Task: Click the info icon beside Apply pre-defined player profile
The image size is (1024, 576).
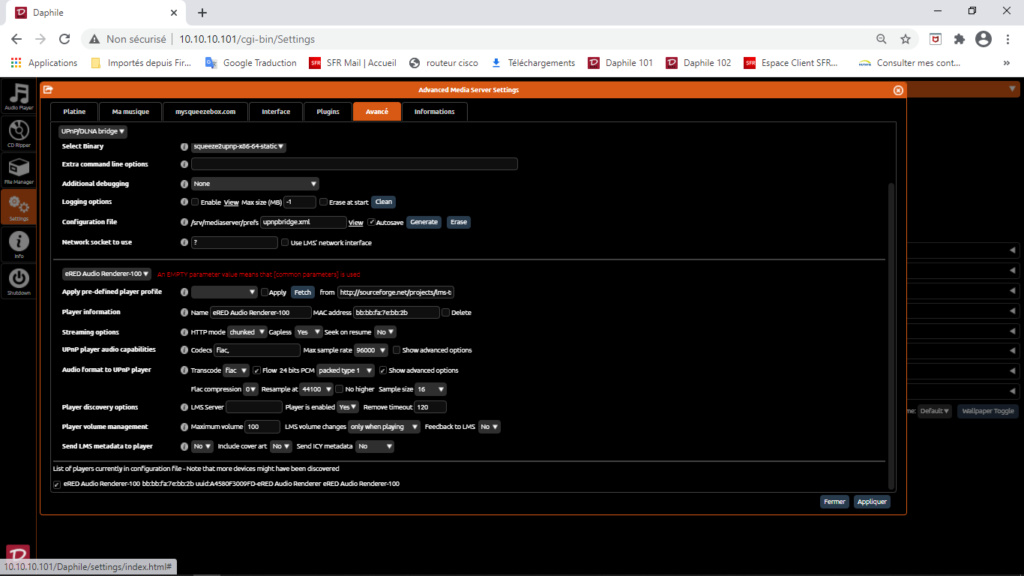Action: point(184,293)
